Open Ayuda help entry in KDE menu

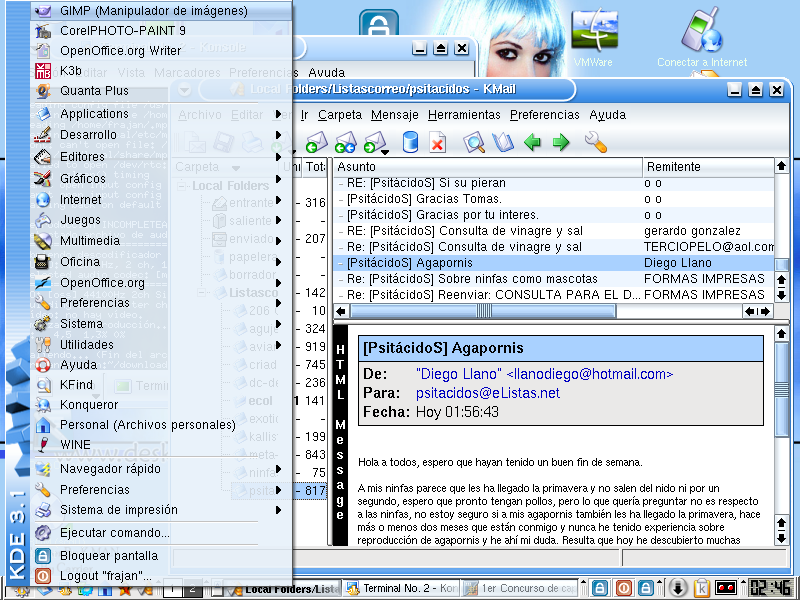point(161,365)
